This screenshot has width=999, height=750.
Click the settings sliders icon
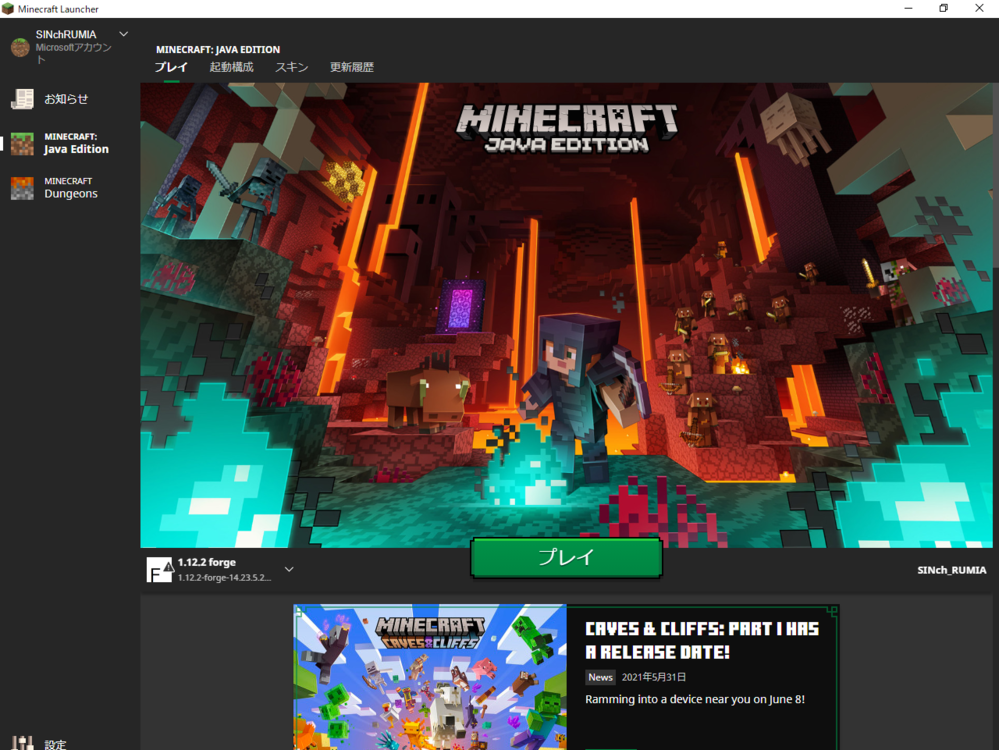(22, 742)
